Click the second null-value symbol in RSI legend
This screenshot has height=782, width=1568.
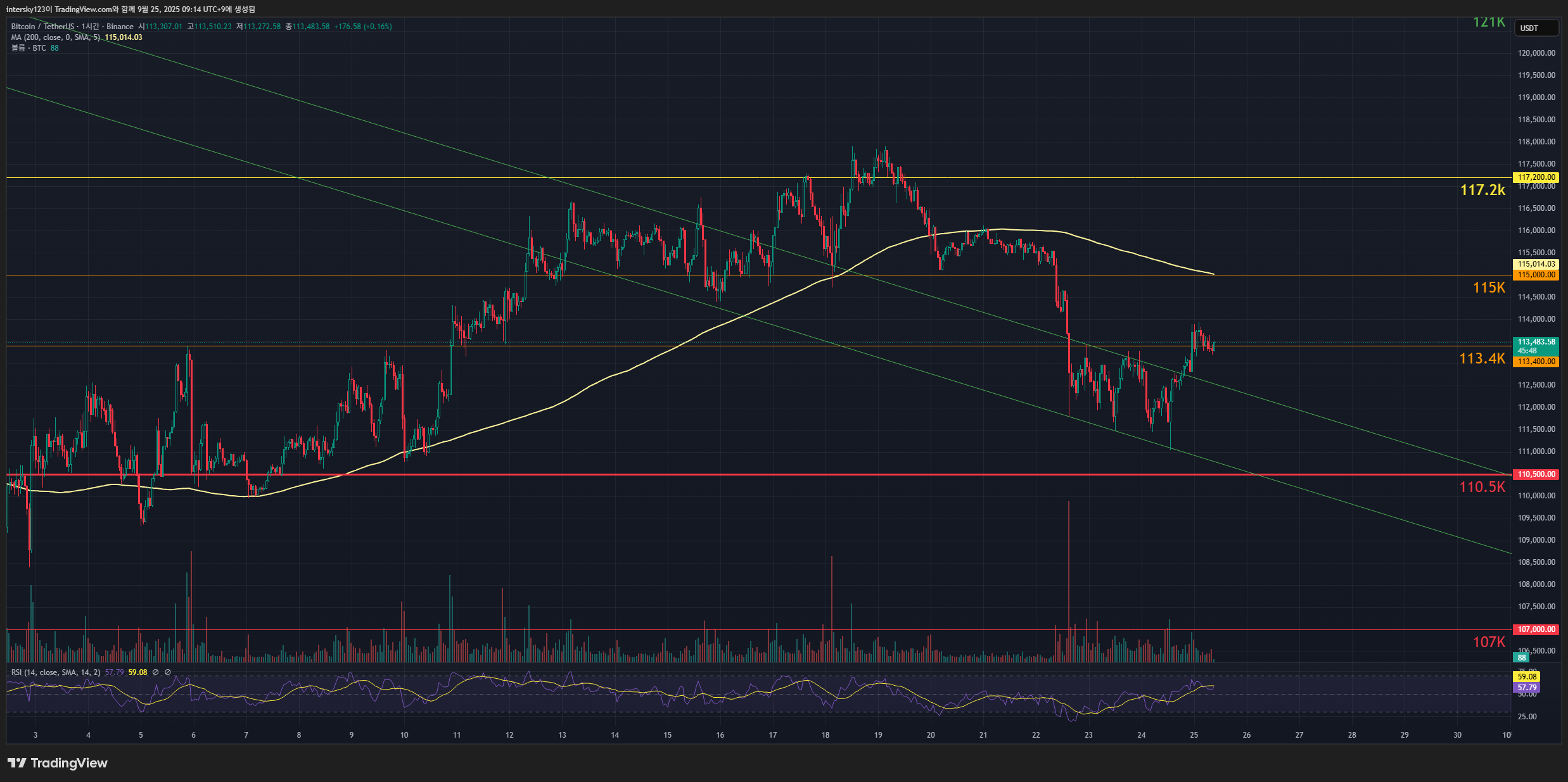tap(168, 672)
